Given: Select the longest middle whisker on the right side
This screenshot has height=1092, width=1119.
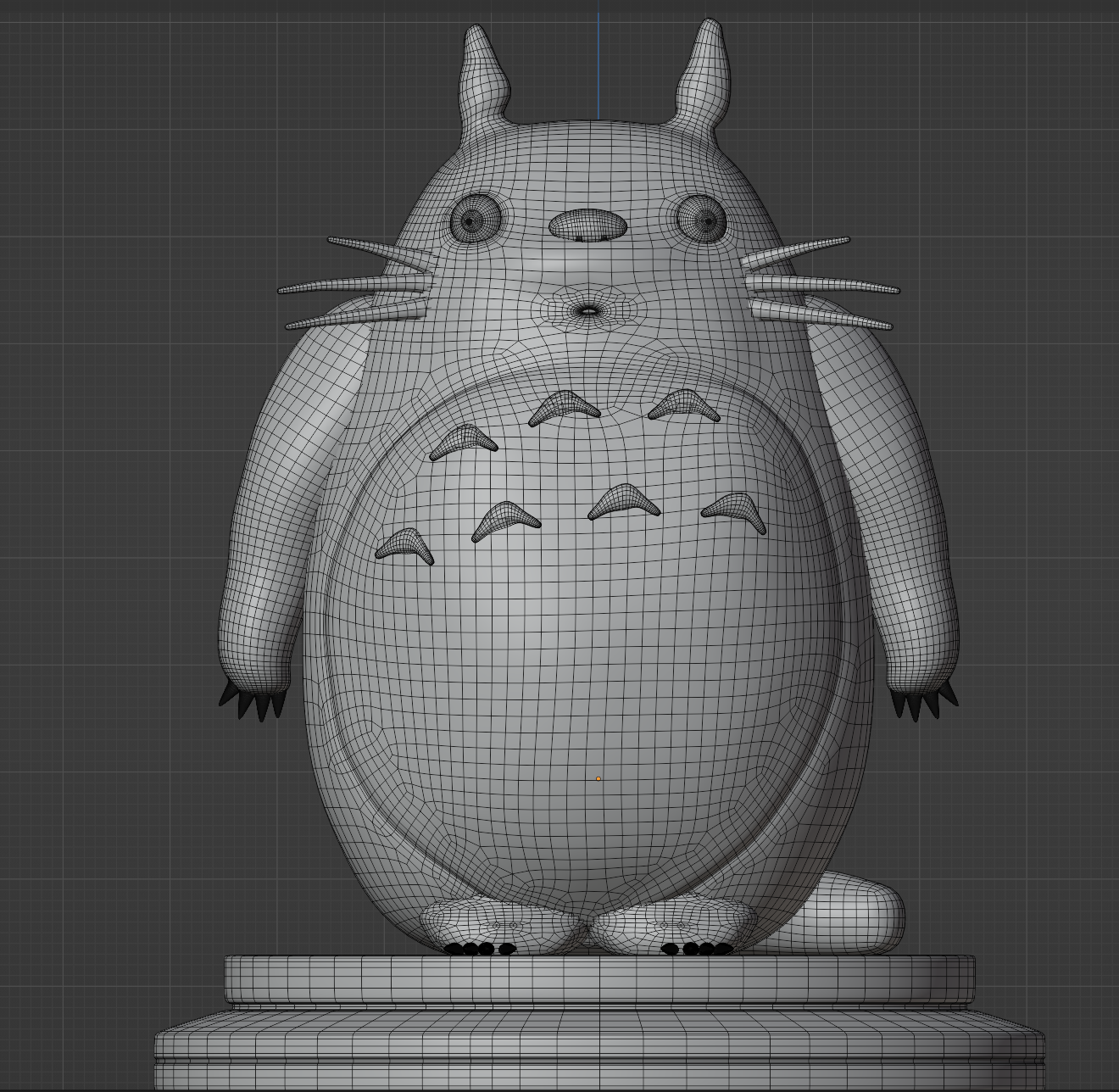Looking at the screenshot, I should click(x=822, y=286).
